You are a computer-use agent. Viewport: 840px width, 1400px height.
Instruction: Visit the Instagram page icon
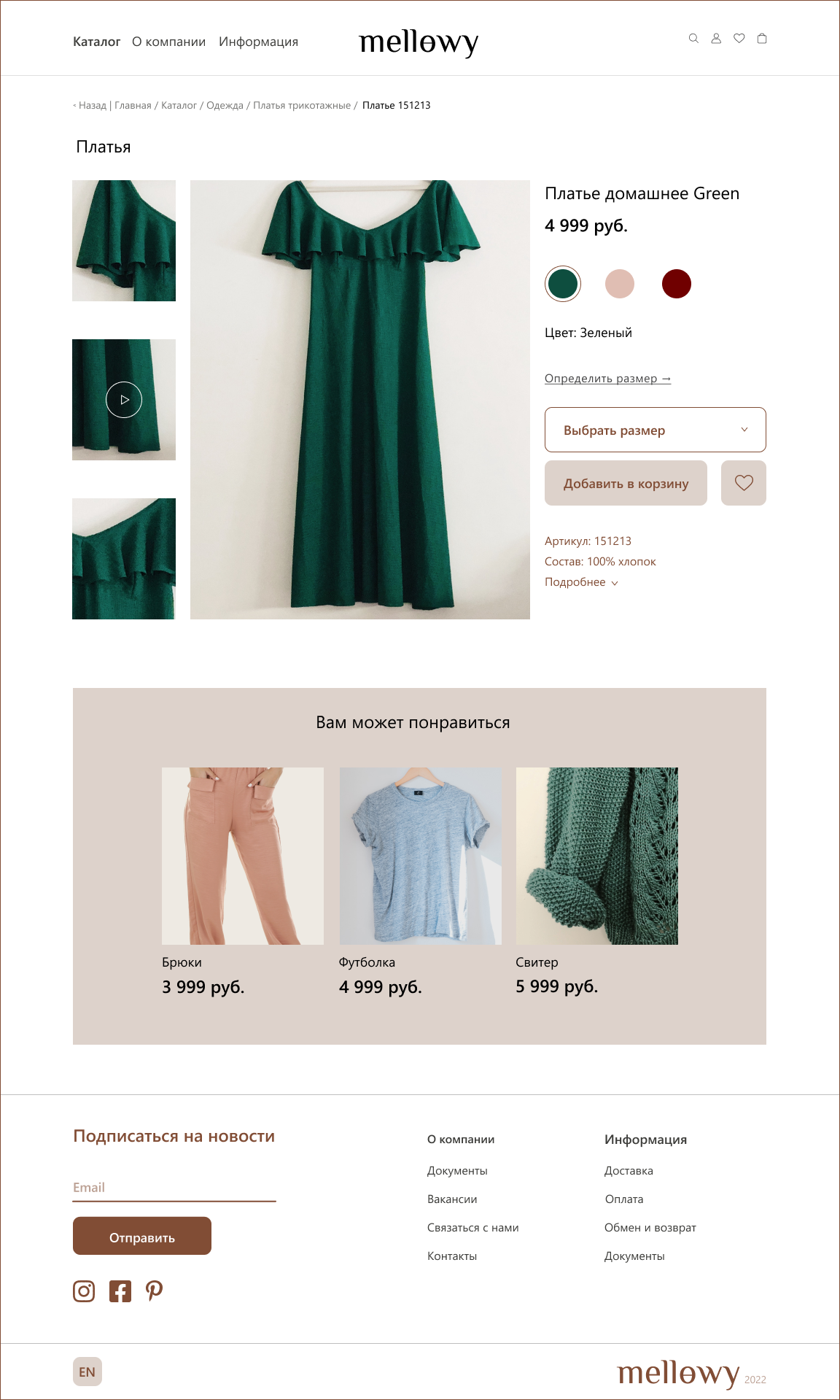pyautogui.click(x=84, y=1291)
